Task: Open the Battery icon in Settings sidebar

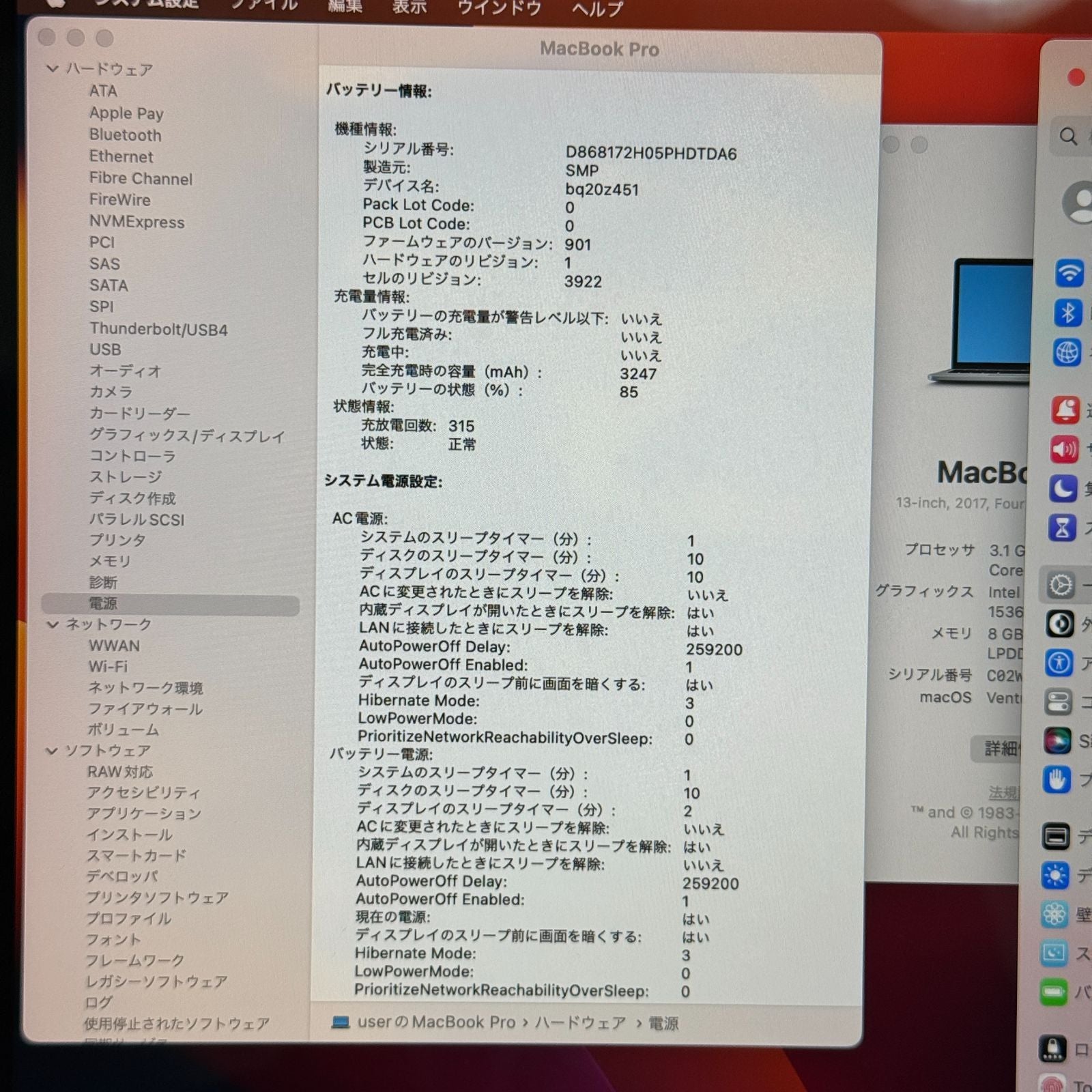Action: 1053,992
